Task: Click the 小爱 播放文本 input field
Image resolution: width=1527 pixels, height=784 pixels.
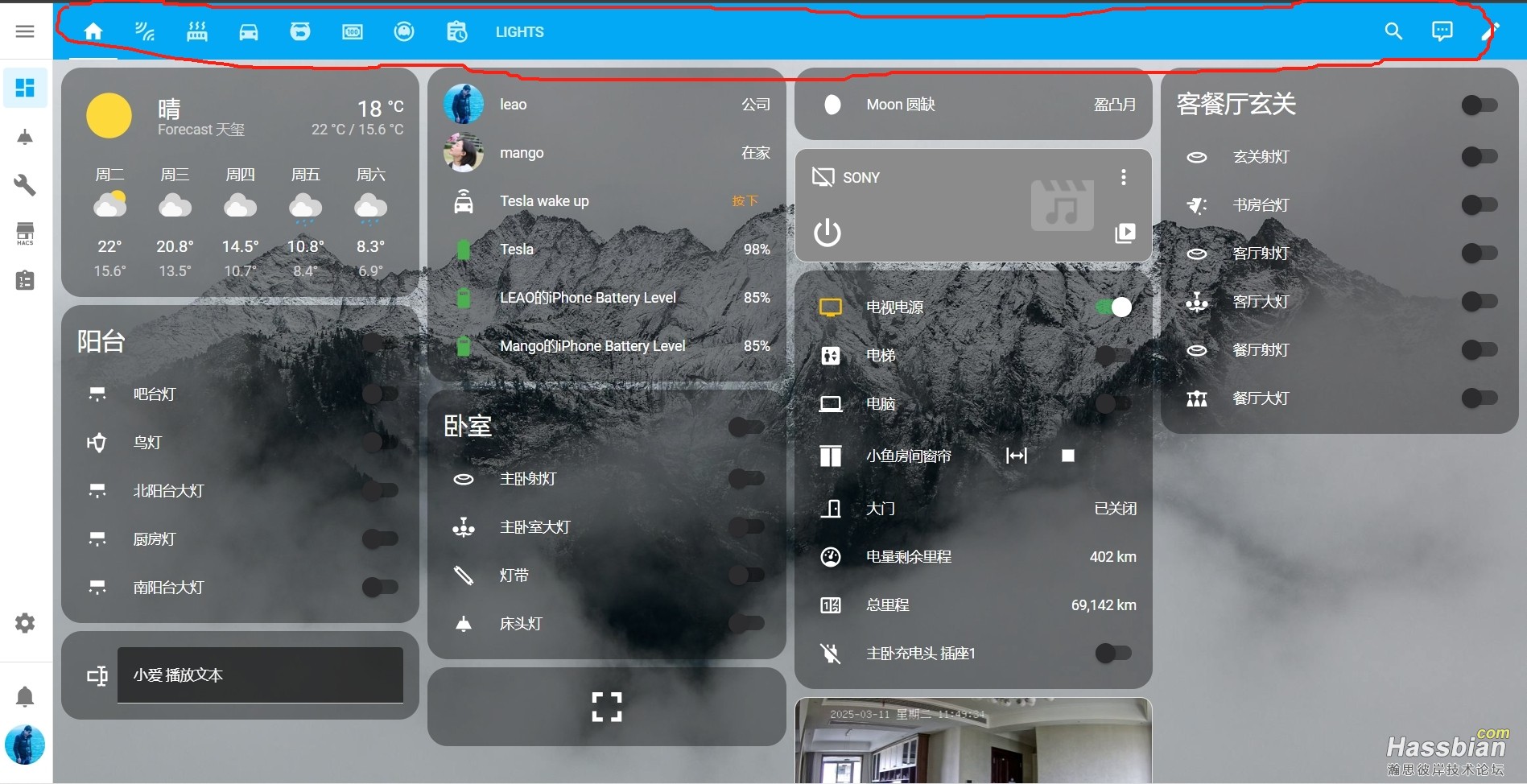Action: pyautogui.click(x=260, y=675)
